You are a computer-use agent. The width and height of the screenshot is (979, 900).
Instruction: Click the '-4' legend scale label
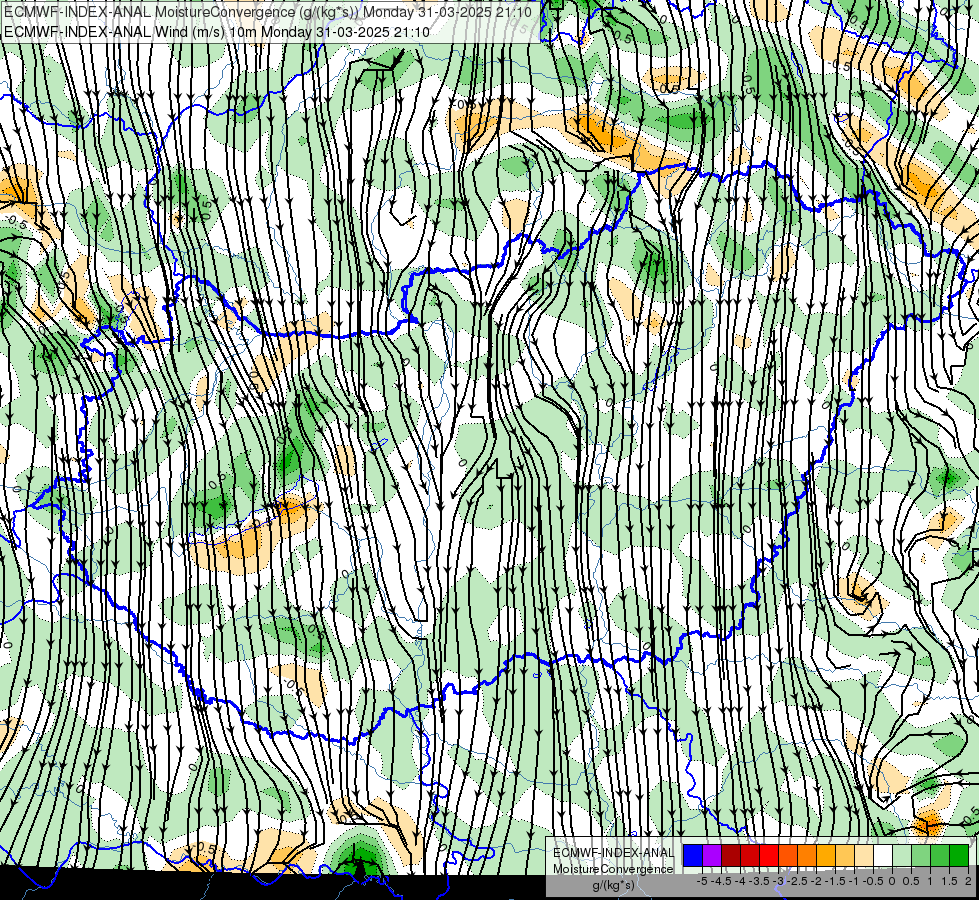click(x=740, y=881)
